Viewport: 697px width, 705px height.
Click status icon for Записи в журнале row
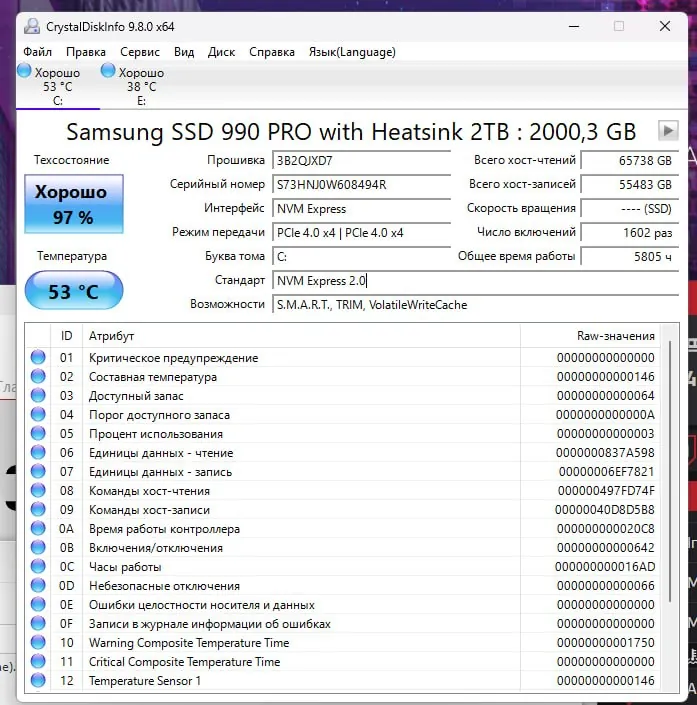38,623
